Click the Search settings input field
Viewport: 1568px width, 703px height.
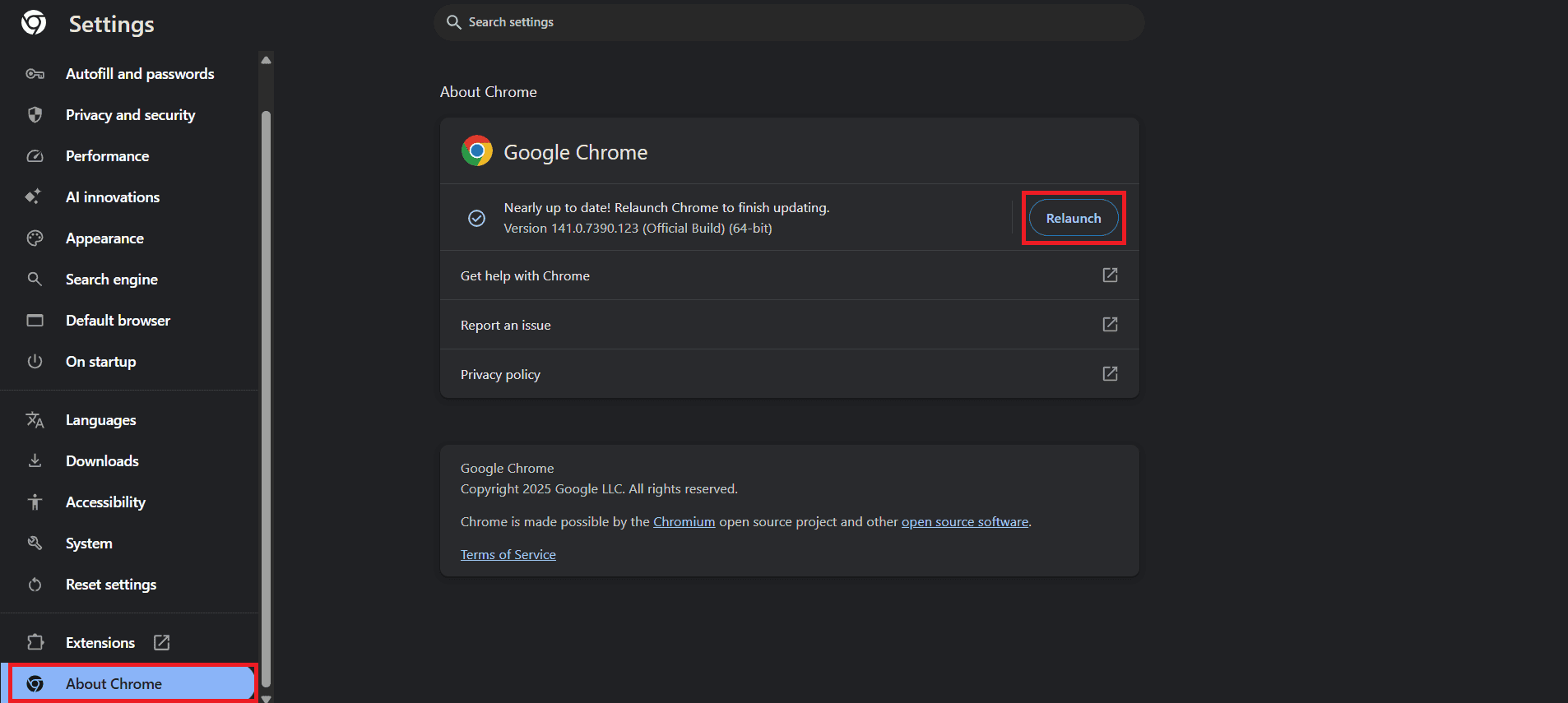[788, 22]
